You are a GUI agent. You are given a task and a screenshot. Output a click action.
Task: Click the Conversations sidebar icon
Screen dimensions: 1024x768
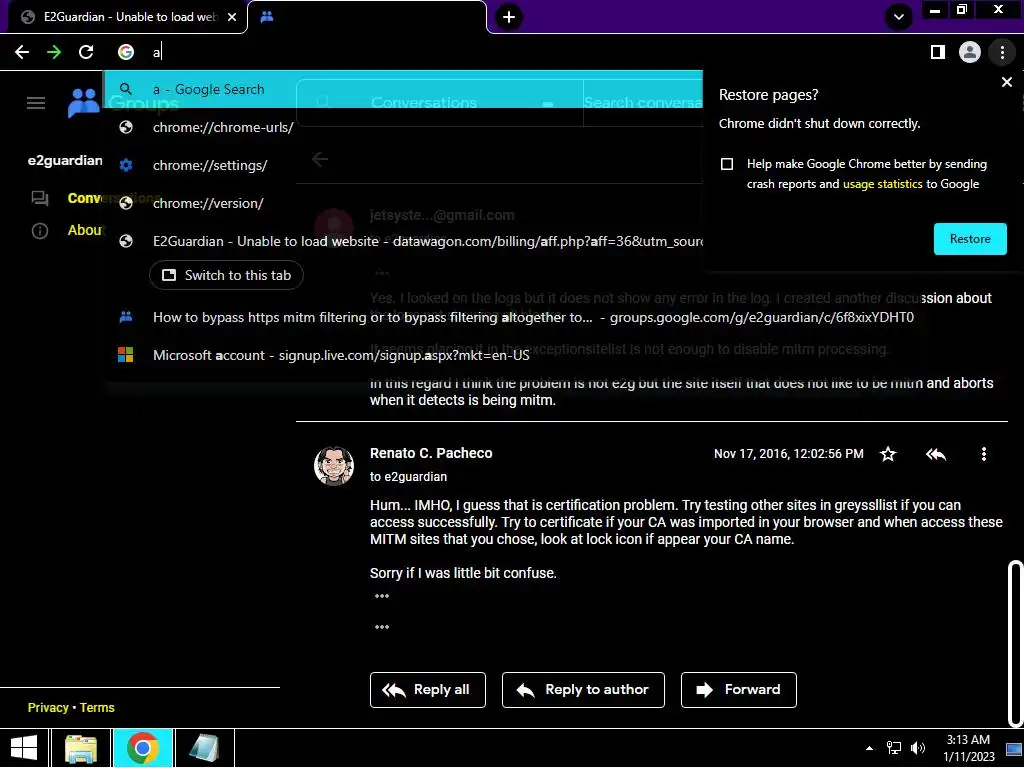pos(40,198)
